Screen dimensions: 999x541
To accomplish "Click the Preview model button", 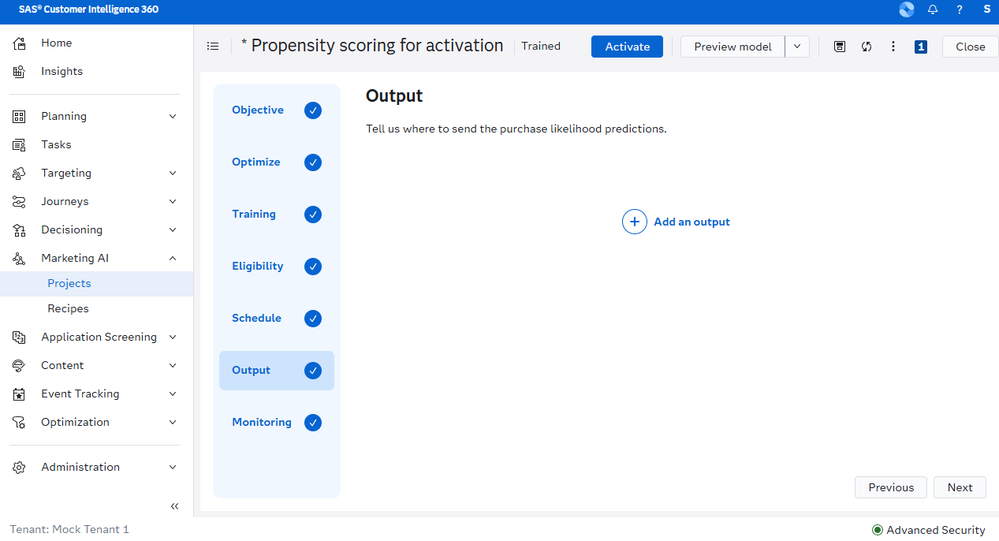I will 733,47.
